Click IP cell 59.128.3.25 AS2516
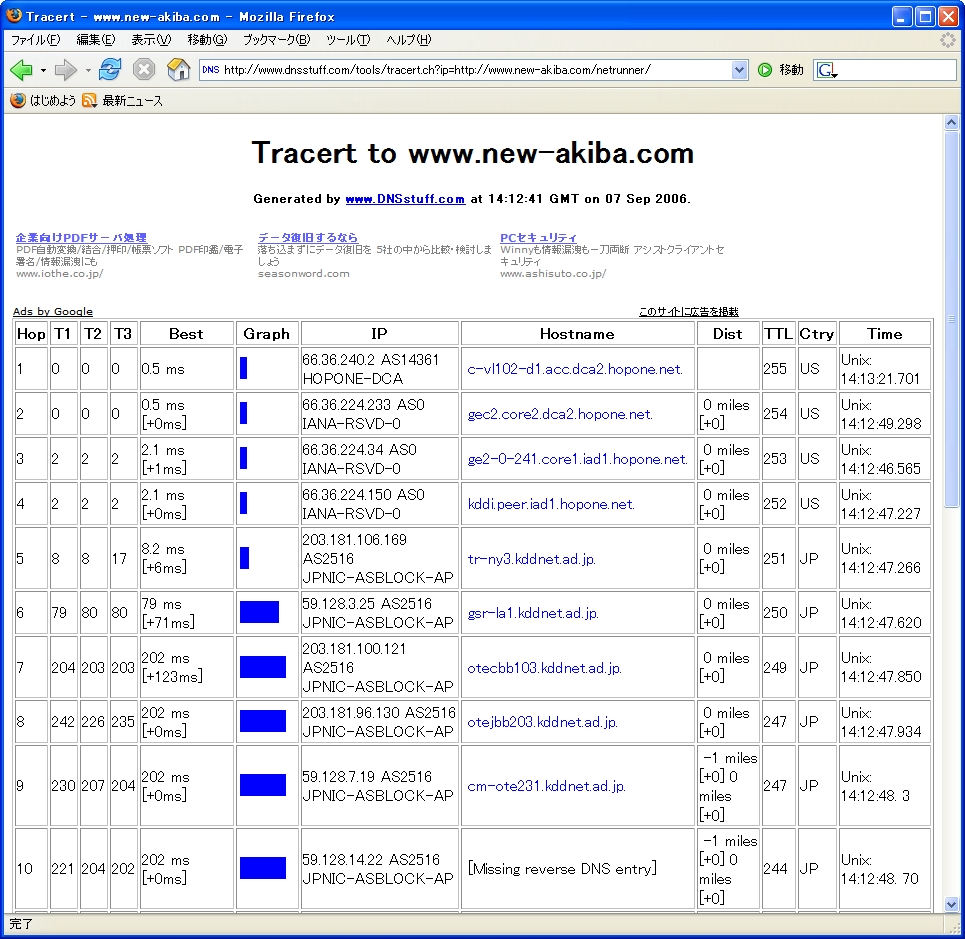The height and width of the screenshot is (939, 965). click(379, 613)
